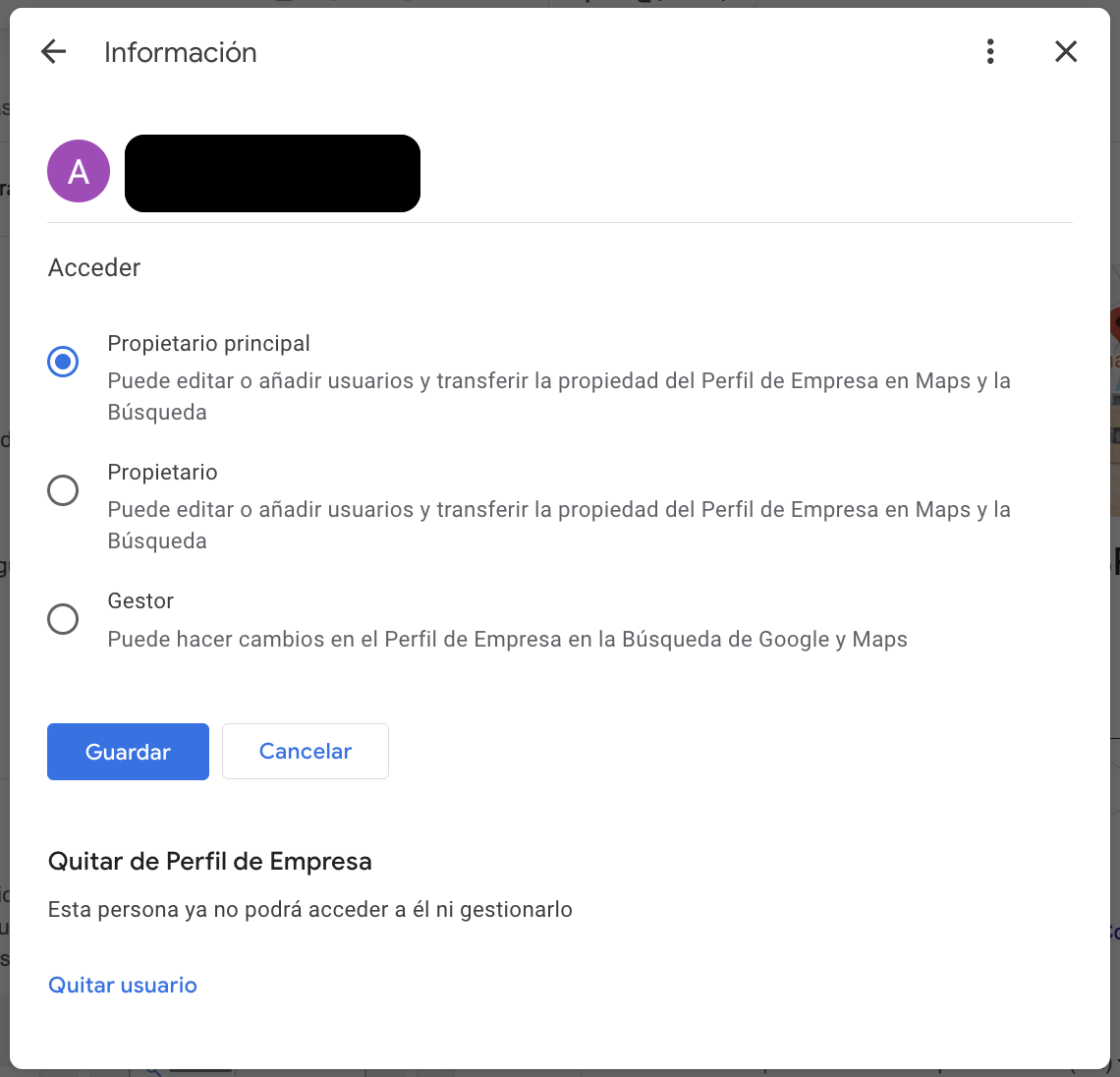This screenshot has width=1120, height=1077.
Task: Open the three-dot overflow menu
Action: 990,51
